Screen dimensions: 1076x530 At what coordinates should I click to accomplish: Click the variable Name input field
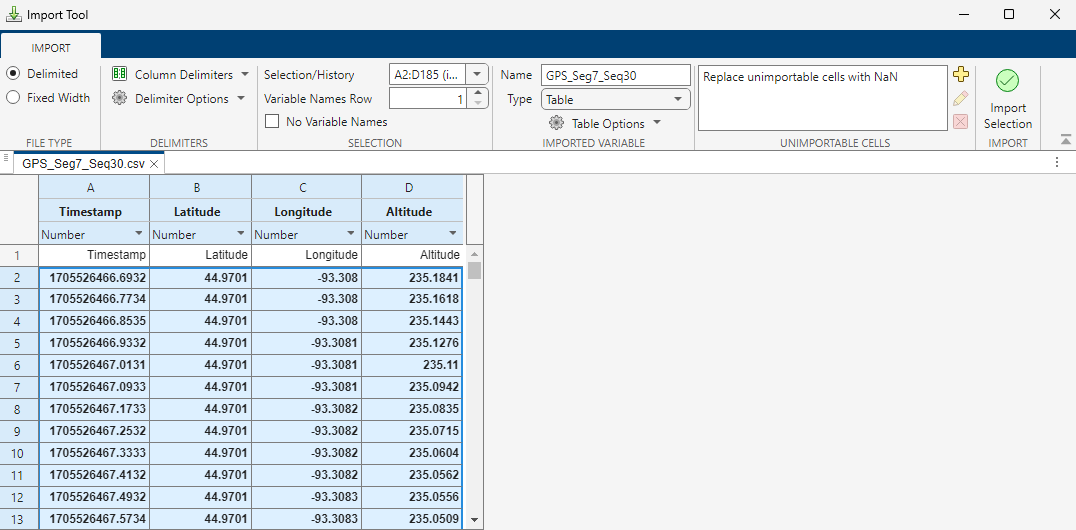tap(615, 75)
